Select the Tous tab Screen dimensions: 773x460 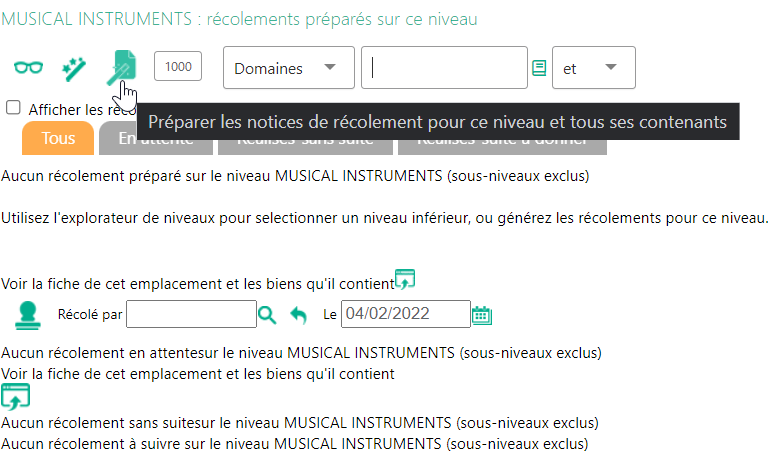[x=58, y=139]
